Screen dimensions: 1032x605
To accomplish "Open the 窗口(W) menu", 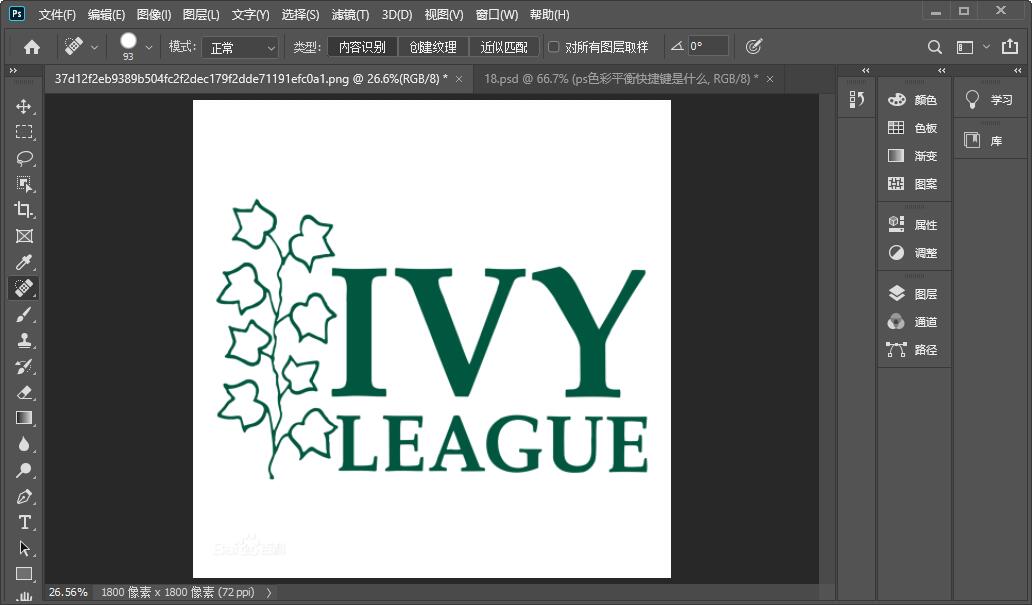I will coord(496,14).
